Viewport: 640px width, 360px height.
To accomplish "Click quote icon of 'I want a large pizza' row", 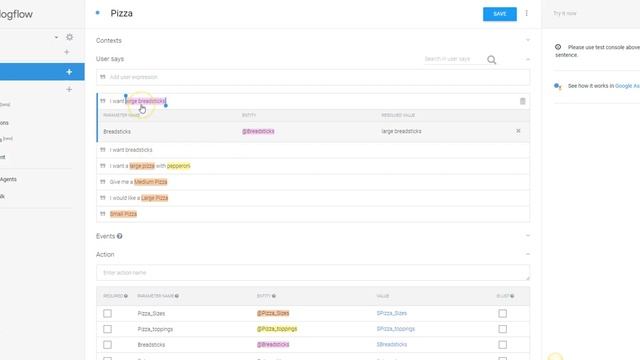I will tap(103, 166).
